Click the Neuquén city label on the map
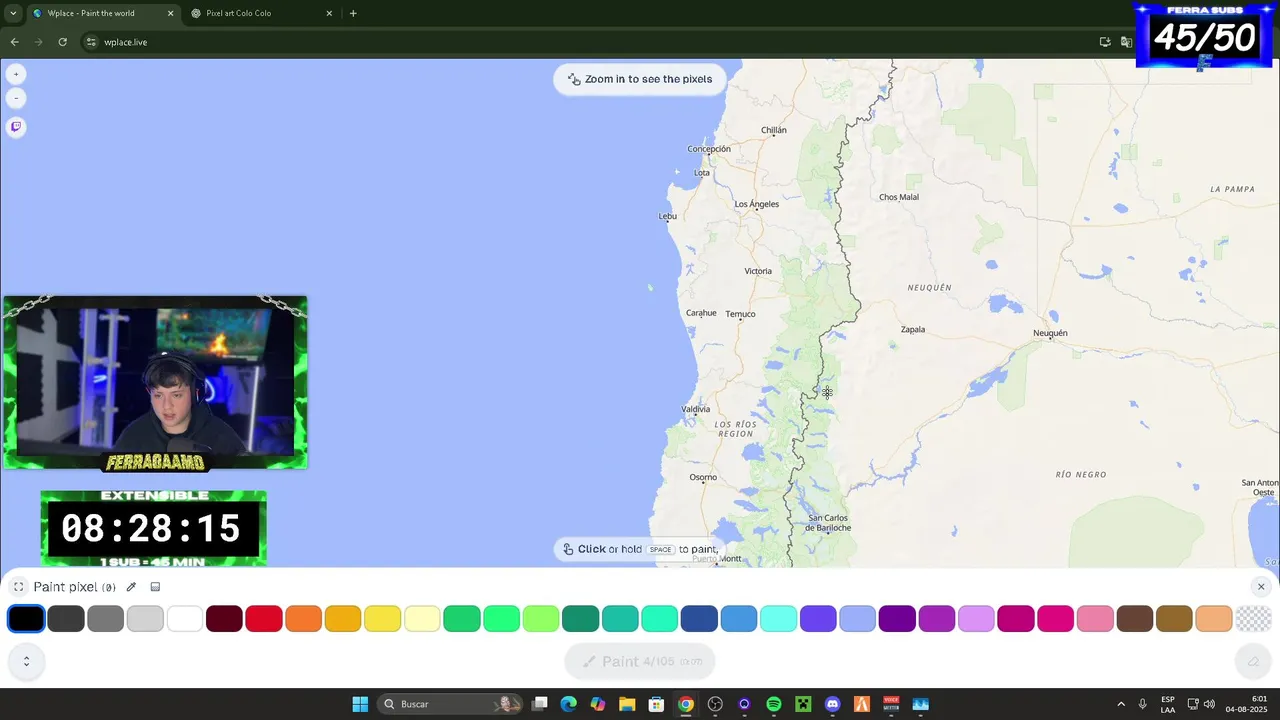 click(1050, 333)
